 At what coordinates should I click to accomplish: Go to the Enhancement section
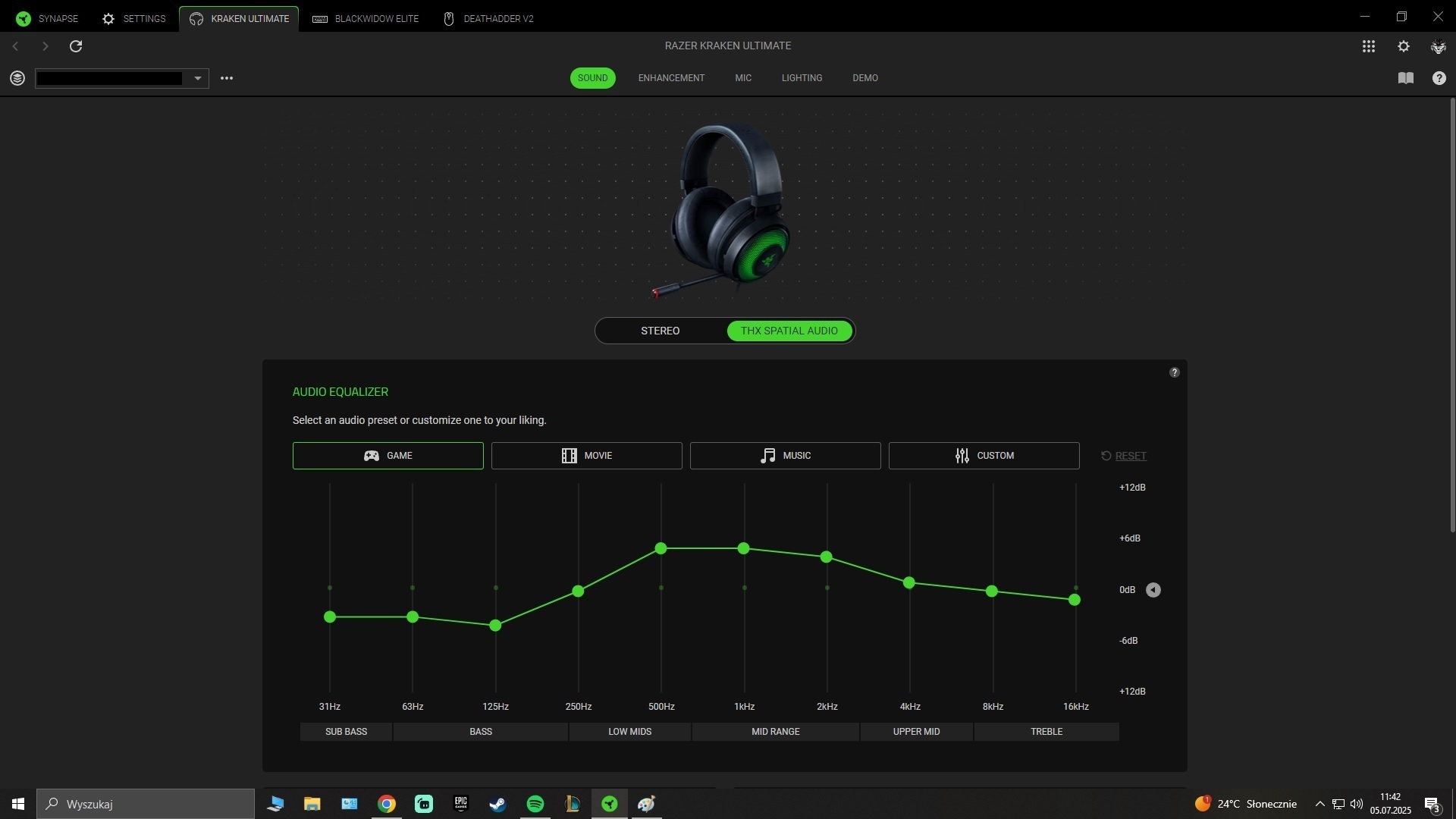671,78
